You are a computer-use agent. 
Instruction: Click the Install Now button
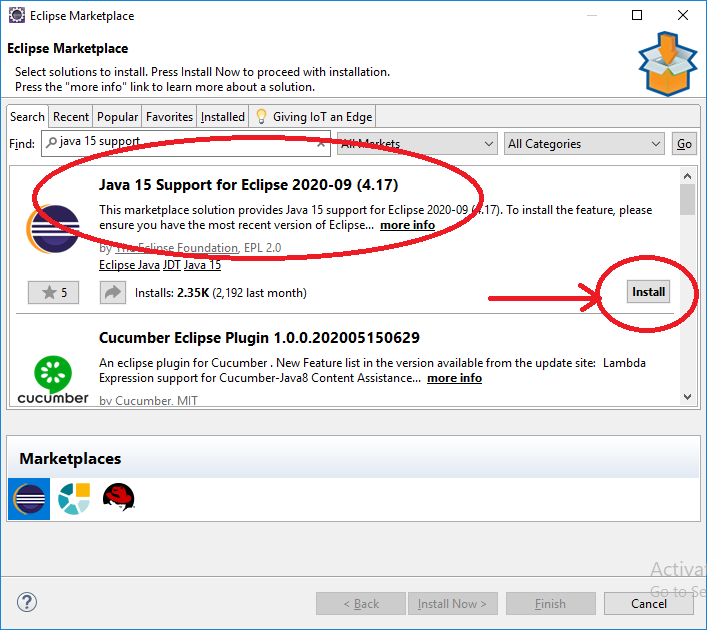(x=452, y=604)
